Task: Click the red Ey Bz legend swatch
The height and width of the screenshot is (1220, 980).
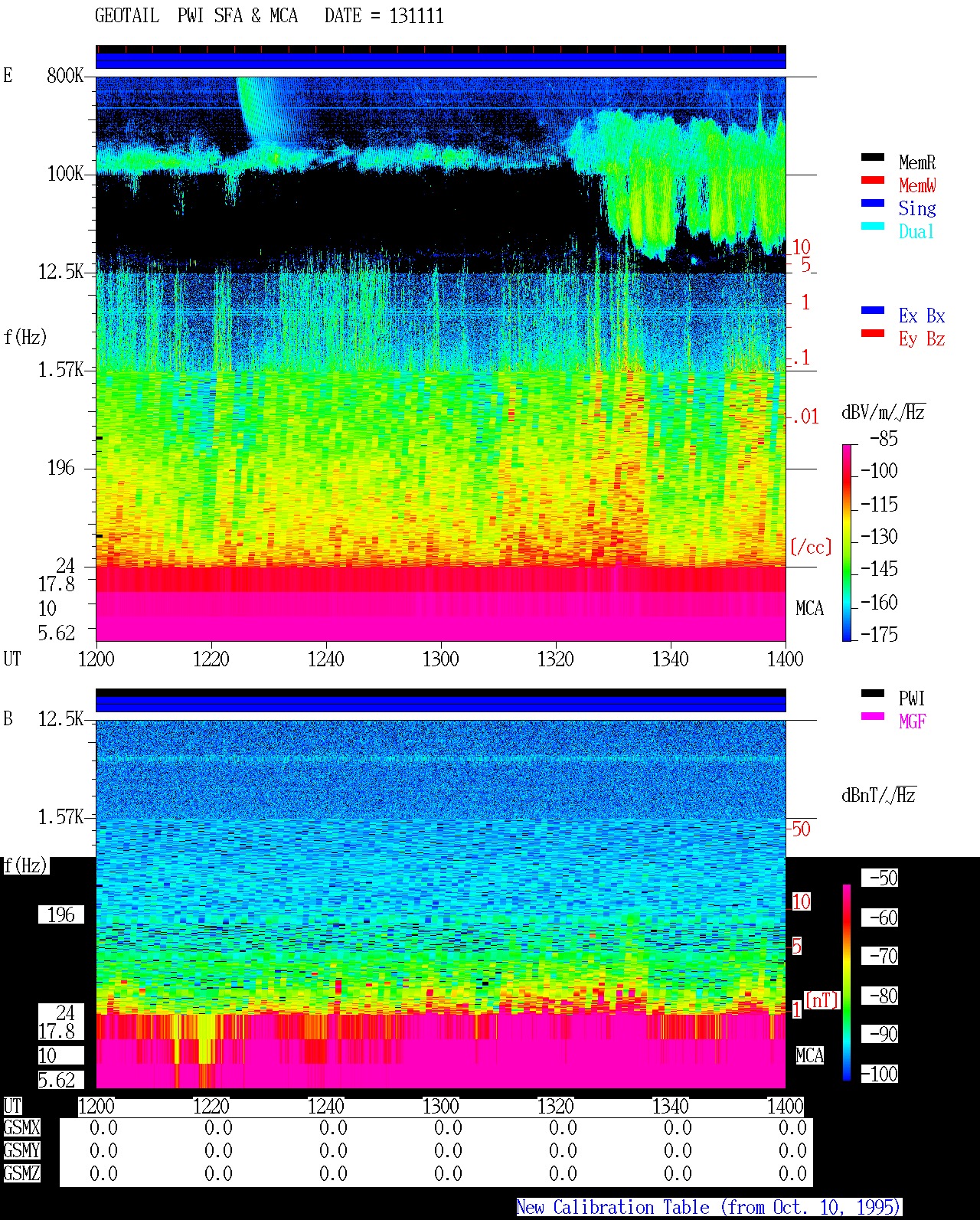Action: [x=873, y=333]
